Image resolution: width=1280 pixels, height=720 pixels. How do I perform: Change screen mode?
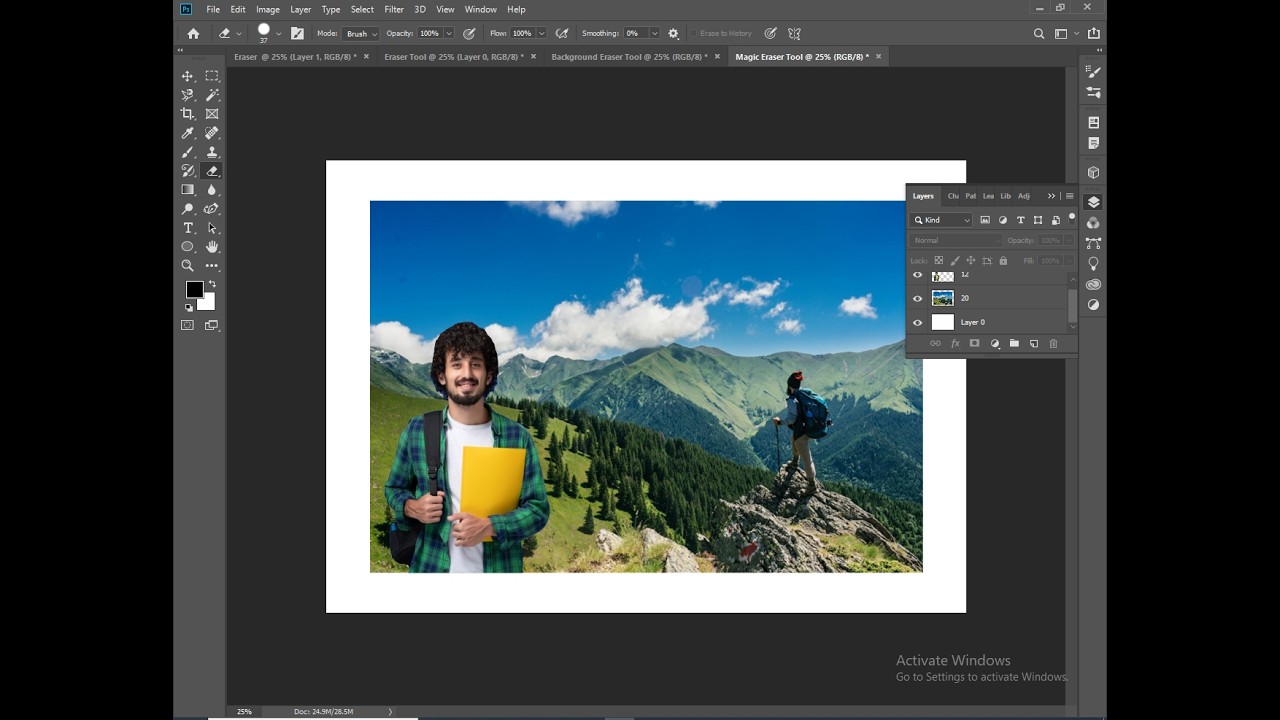point(212,325)
